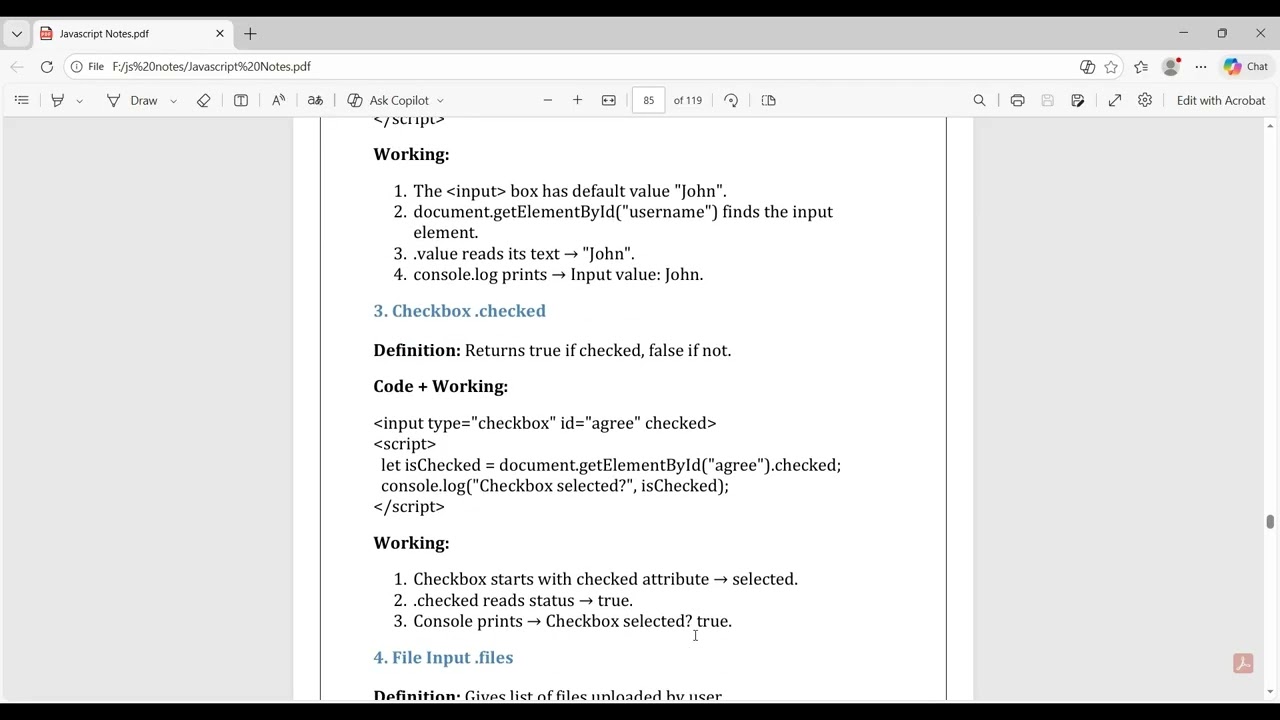Open the favorites list
The height and width of the screenshot is (720, 1280).
pos(1141,67)
